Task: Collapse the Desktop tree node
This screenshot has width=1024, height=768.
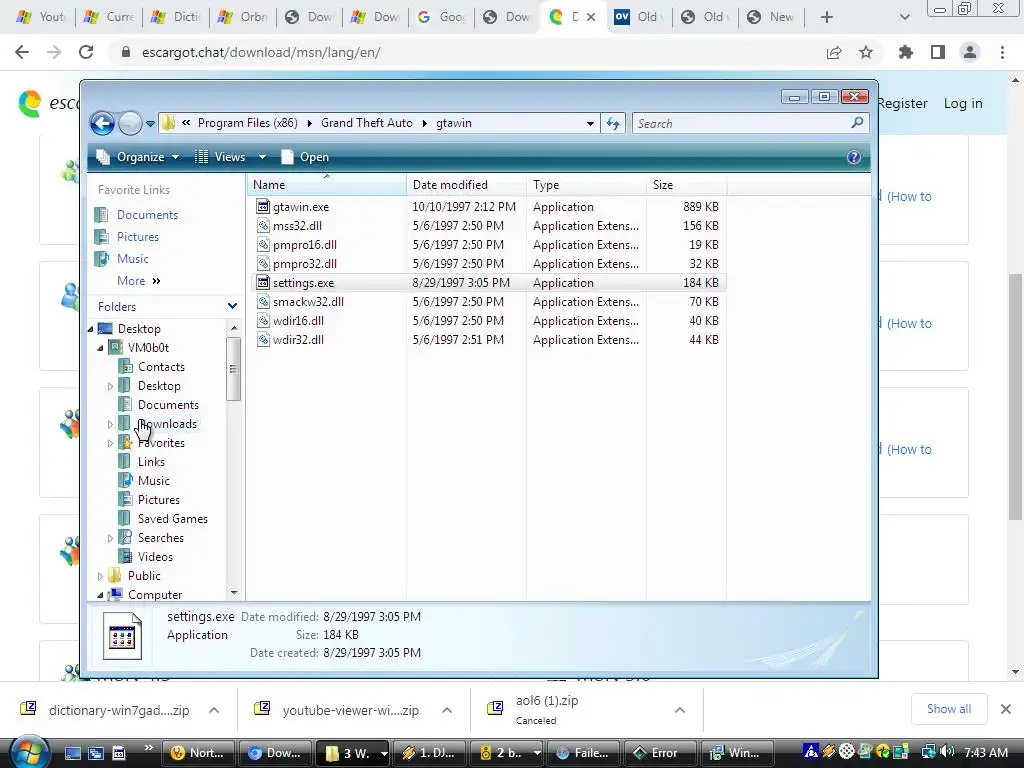Action: [x=91, y=329]
